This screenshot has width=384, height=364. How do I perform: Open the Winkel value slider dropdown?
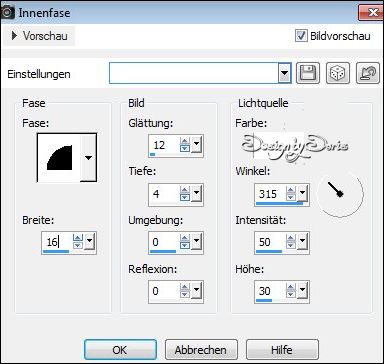pos(302,192)
